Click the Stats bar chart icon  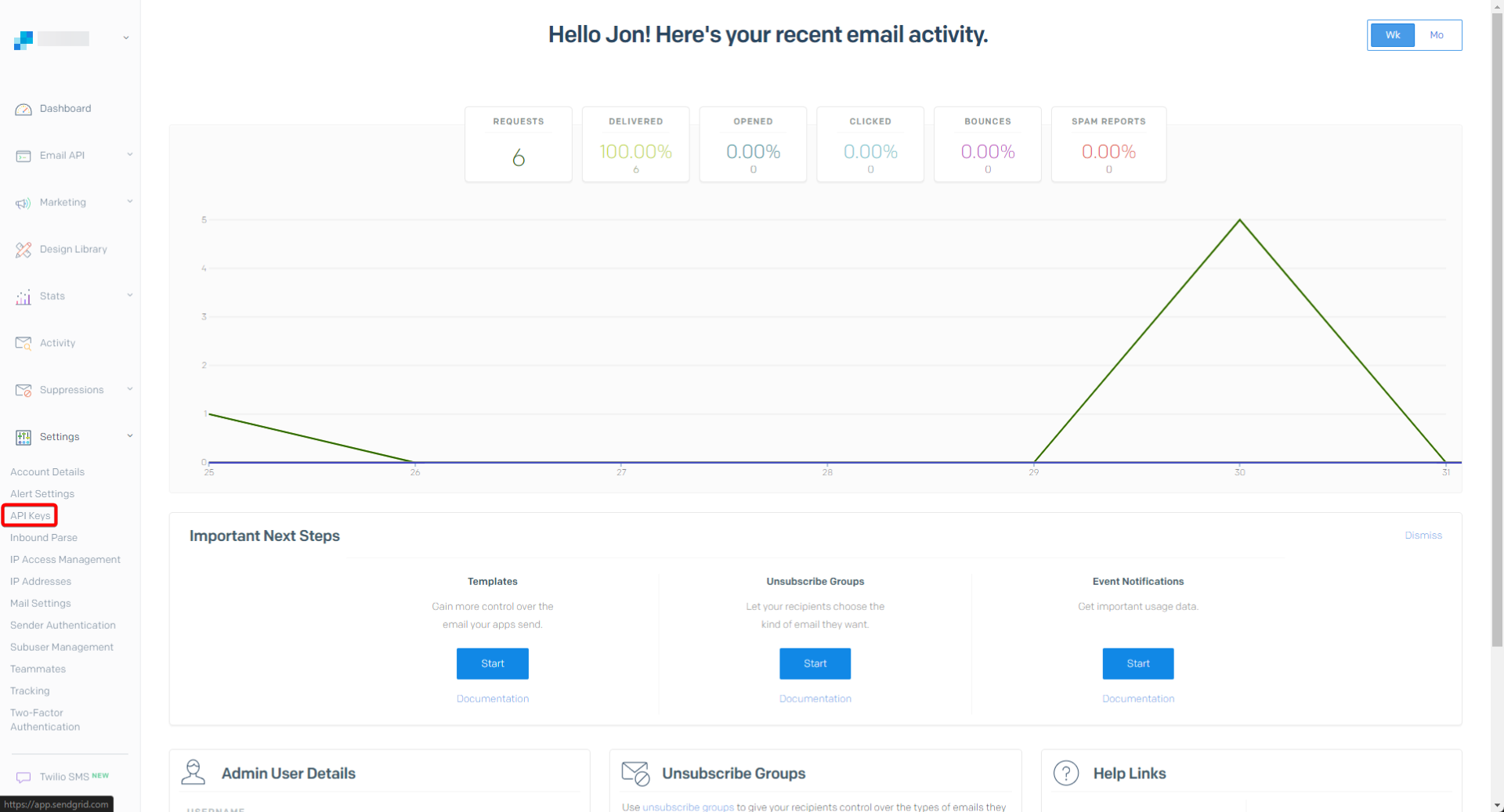click(23, 297)
